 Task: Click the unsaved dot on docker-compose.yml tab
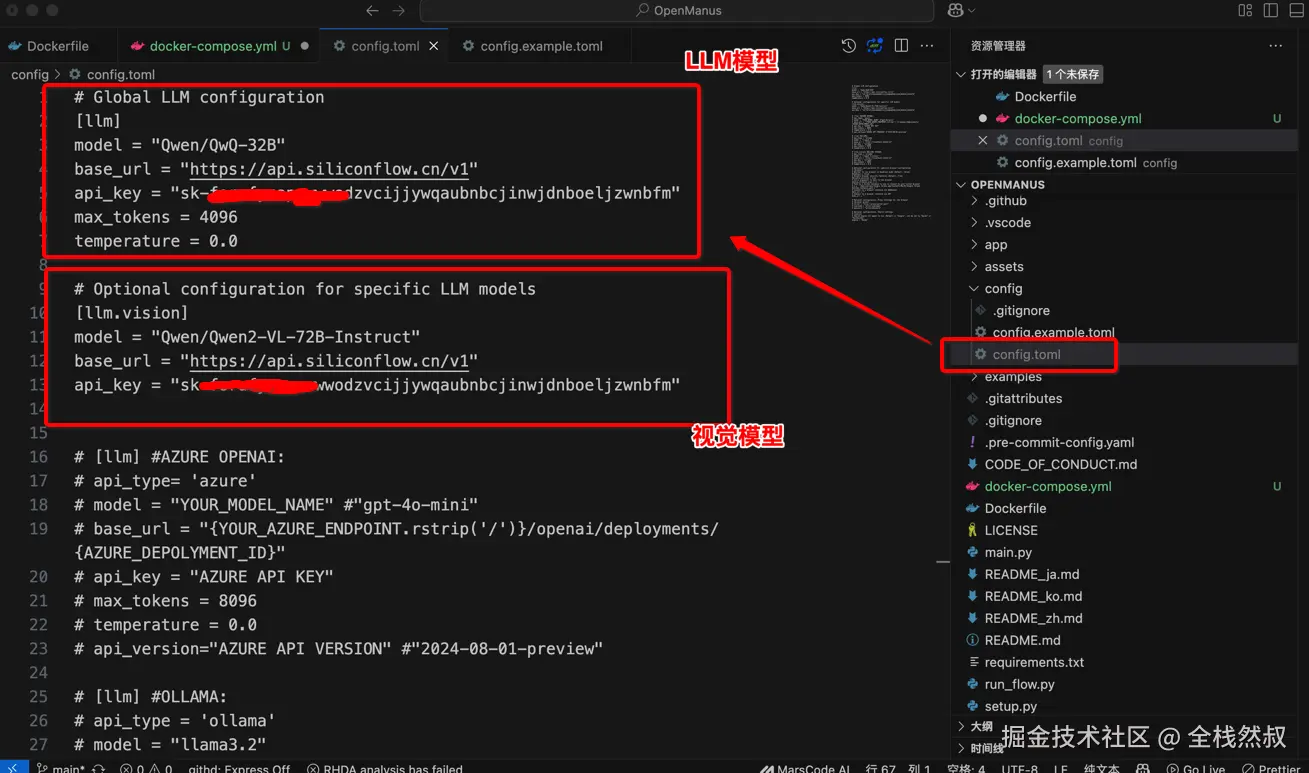click(304, 46)
